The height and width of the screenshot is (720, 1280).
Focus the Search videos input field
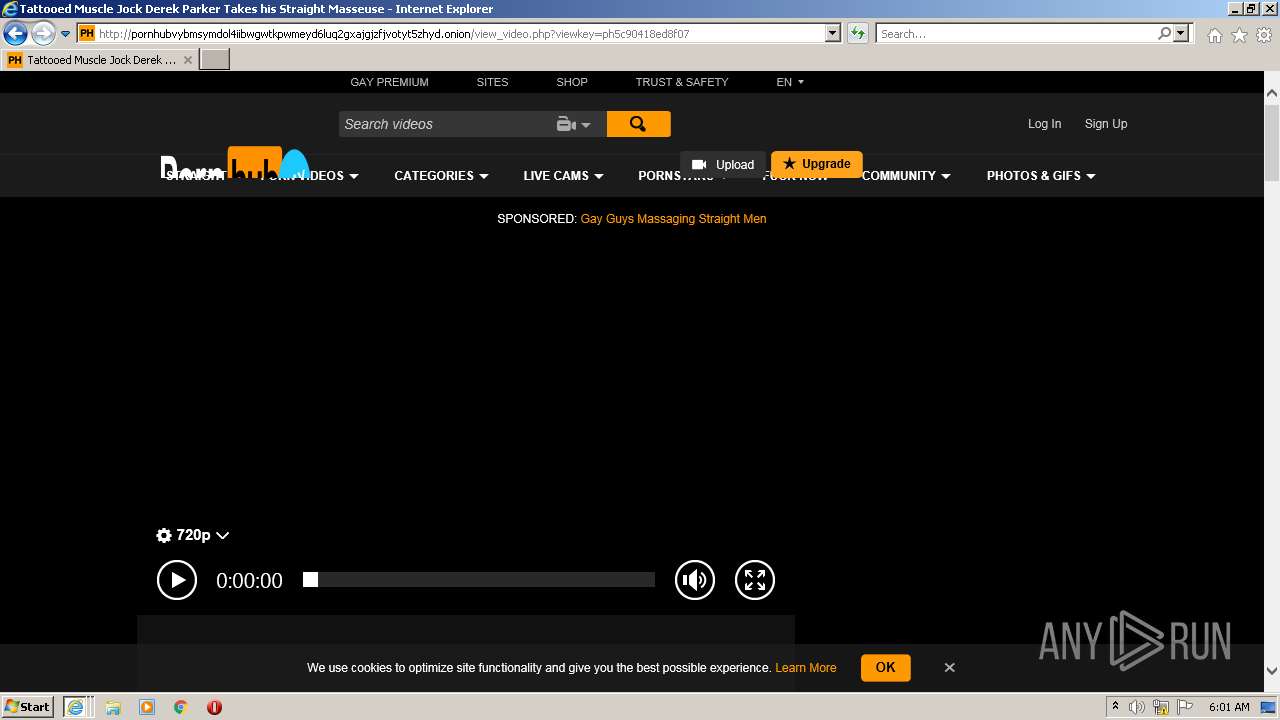pyautogui.click(x=445, y=124)
